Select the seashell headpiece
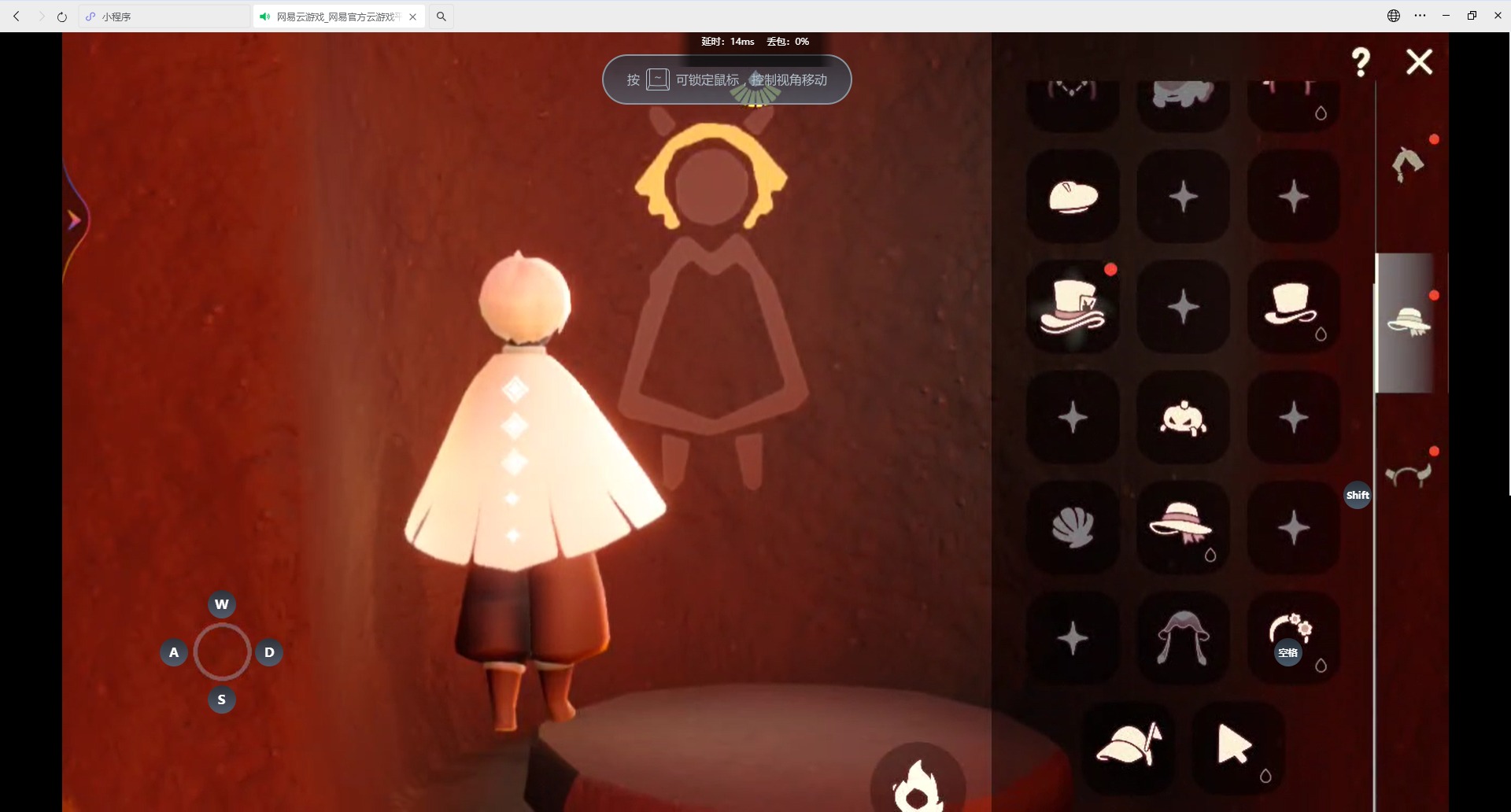 point(1073,527)
